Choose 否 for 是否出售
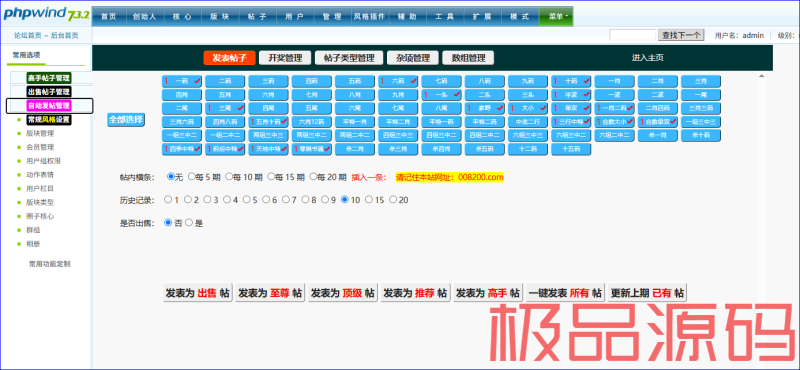 (x=168, y=223)
